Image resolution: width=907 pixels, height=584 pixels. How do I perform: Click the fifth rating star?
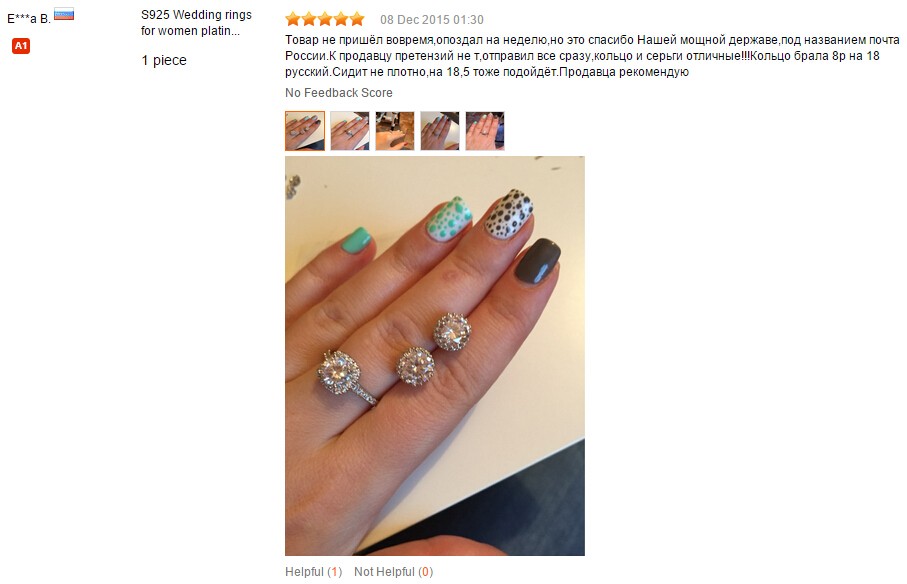(x=357, y=20)
